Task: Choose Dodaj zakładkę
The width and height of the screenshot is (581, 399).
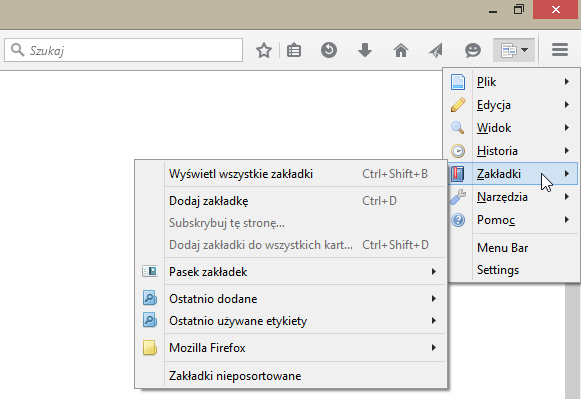Action: [291, 201]
